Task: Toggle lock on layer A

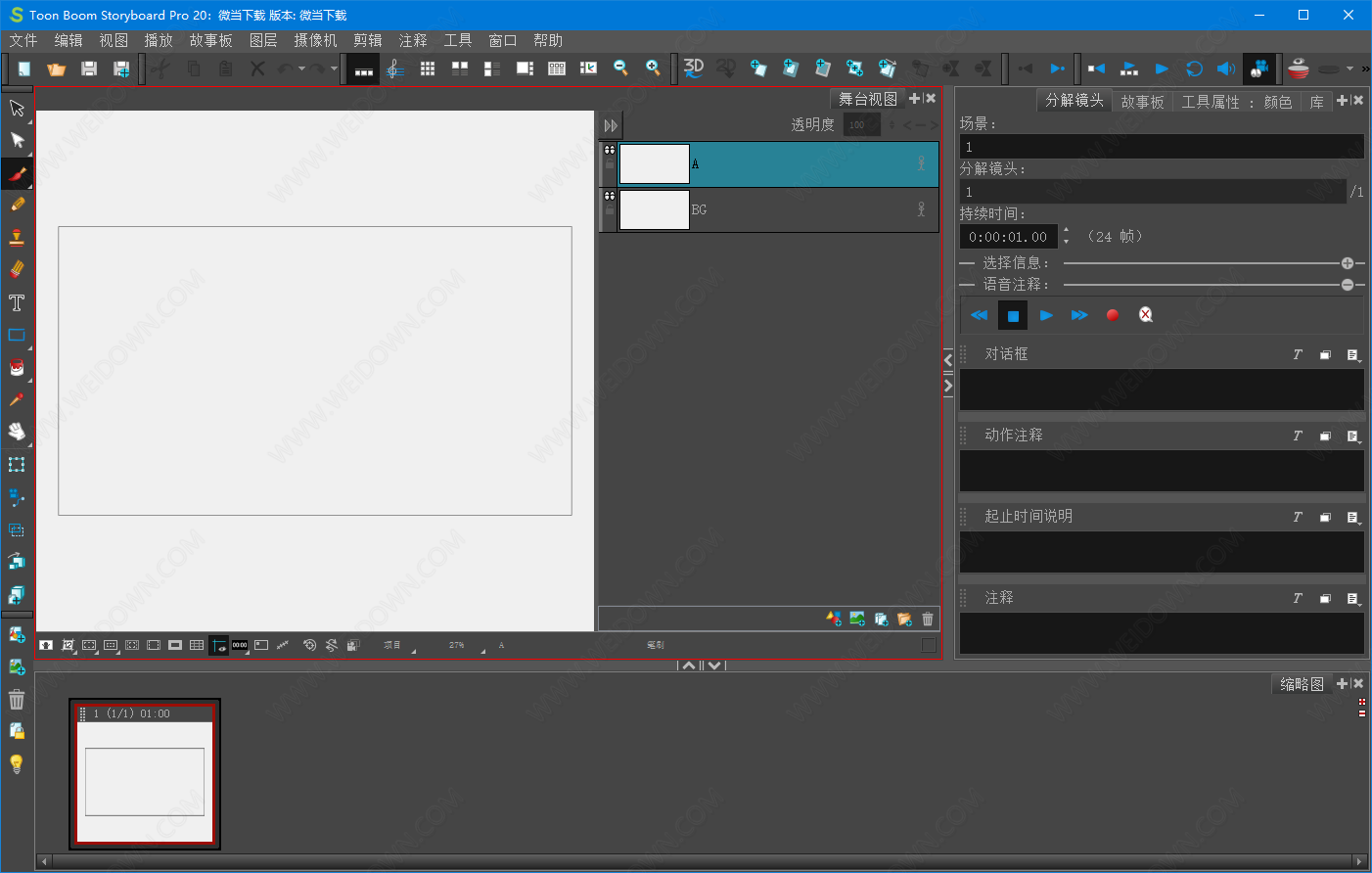Action: click(x=610, y=164)
